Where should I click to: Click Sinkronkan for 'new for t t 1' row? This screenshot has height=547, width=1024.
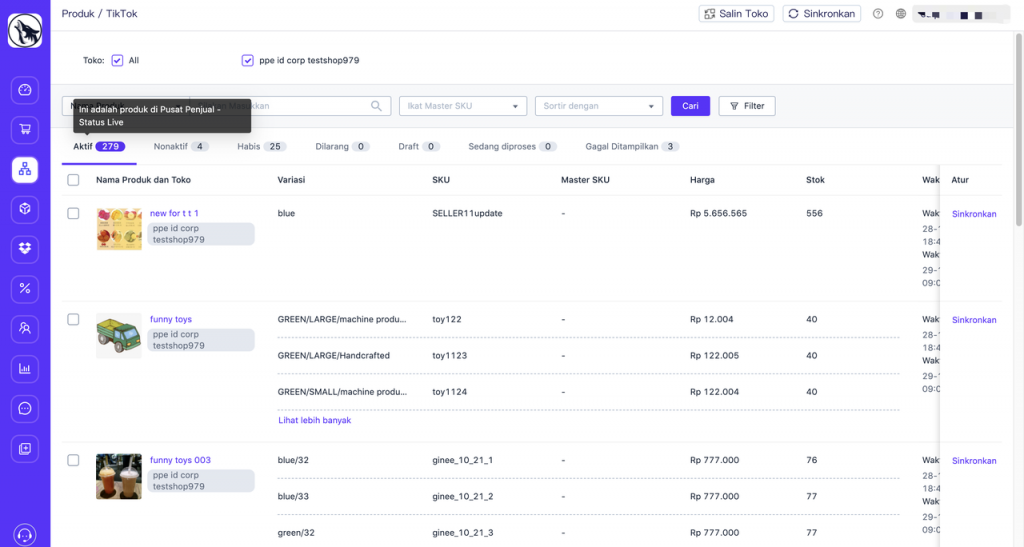(974, 214)
